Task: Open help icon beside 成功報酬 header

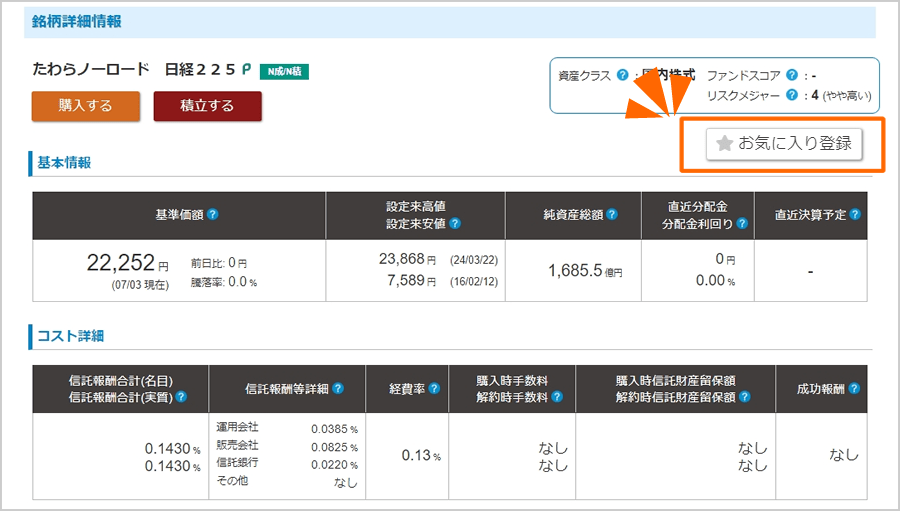Action: point(854,388)
